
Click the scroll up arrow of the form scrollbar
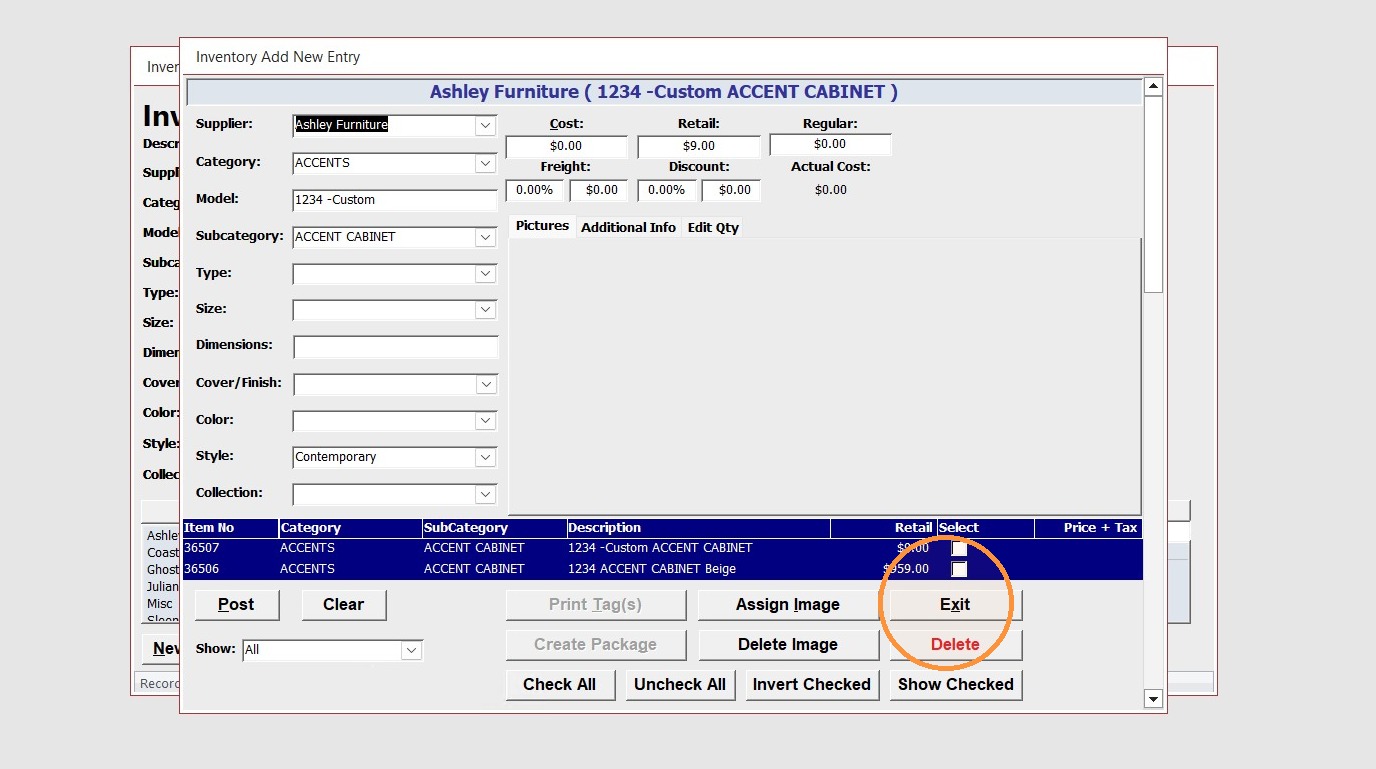pos(1153,87)
